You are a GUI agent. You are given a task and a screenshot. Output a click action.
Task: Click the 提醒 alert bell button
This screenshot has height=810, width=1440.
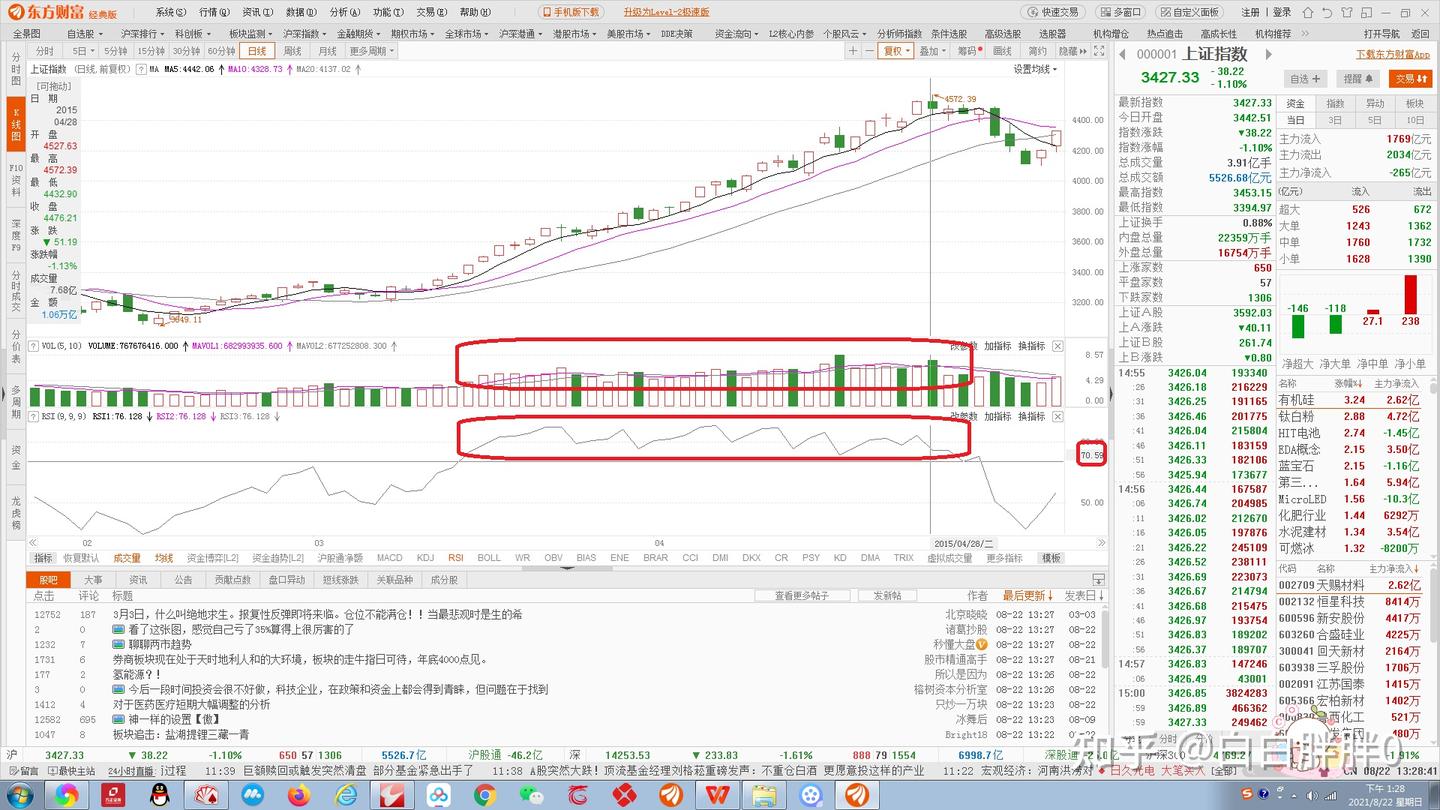click(1359, 78)
